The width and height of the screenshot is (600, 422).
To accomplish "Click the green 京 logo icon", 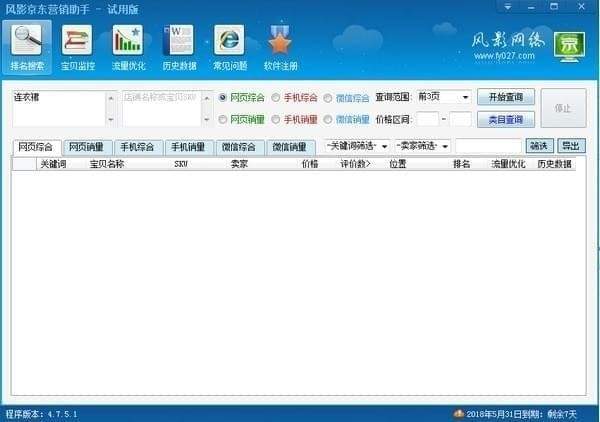I will coord(569,46).
